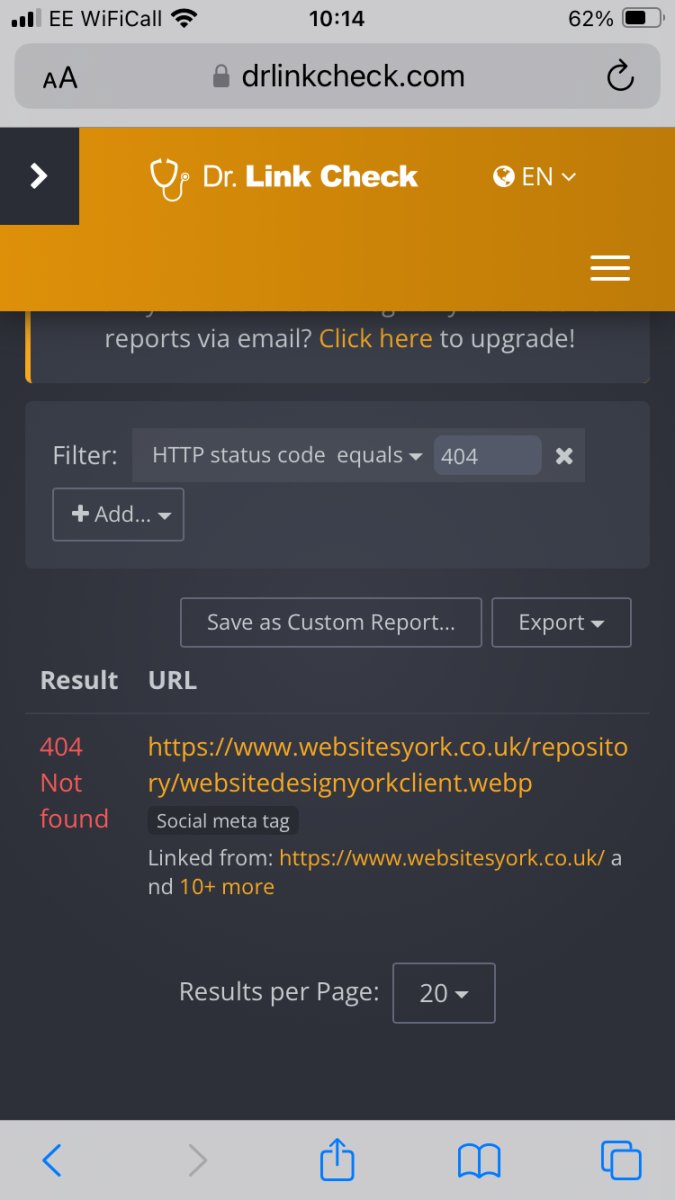
Task: Show Safari open tabs overview
Action: (620, 1160)
